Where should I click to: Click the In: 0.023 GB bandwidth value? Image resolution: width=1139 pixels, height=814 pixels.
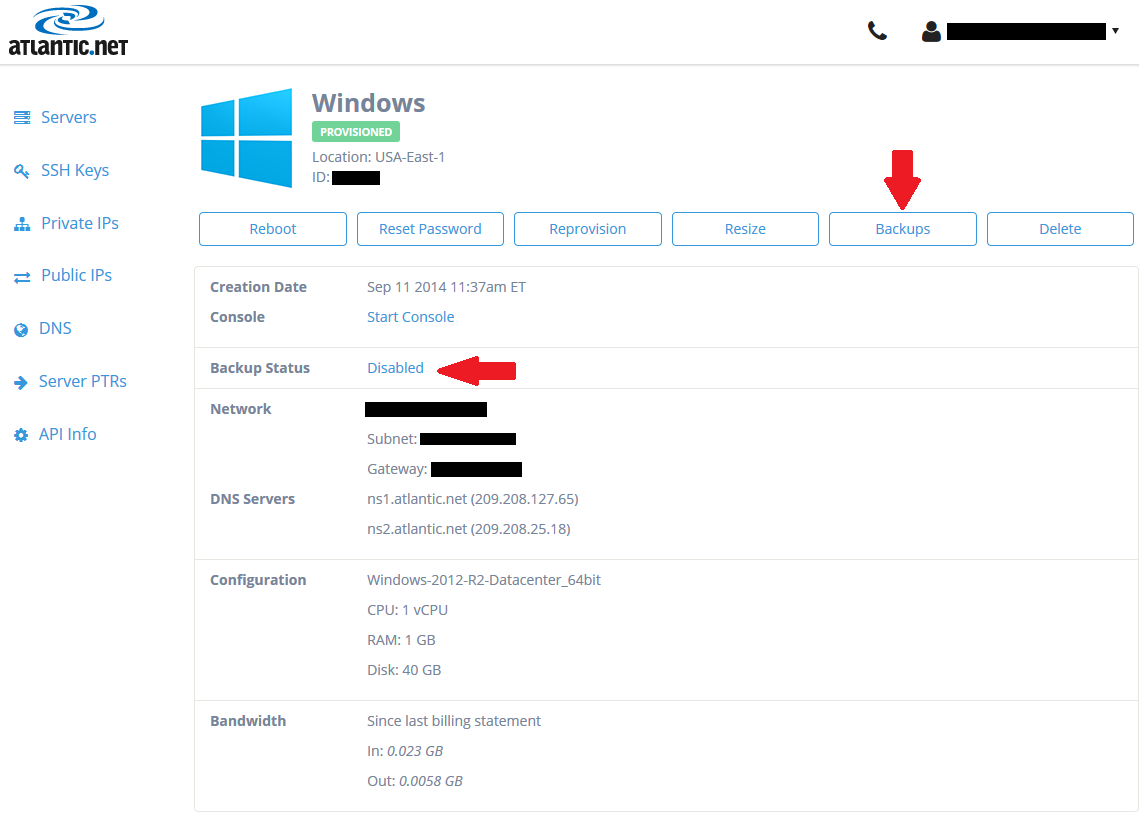pyautogui.click(x=405, y=752)
